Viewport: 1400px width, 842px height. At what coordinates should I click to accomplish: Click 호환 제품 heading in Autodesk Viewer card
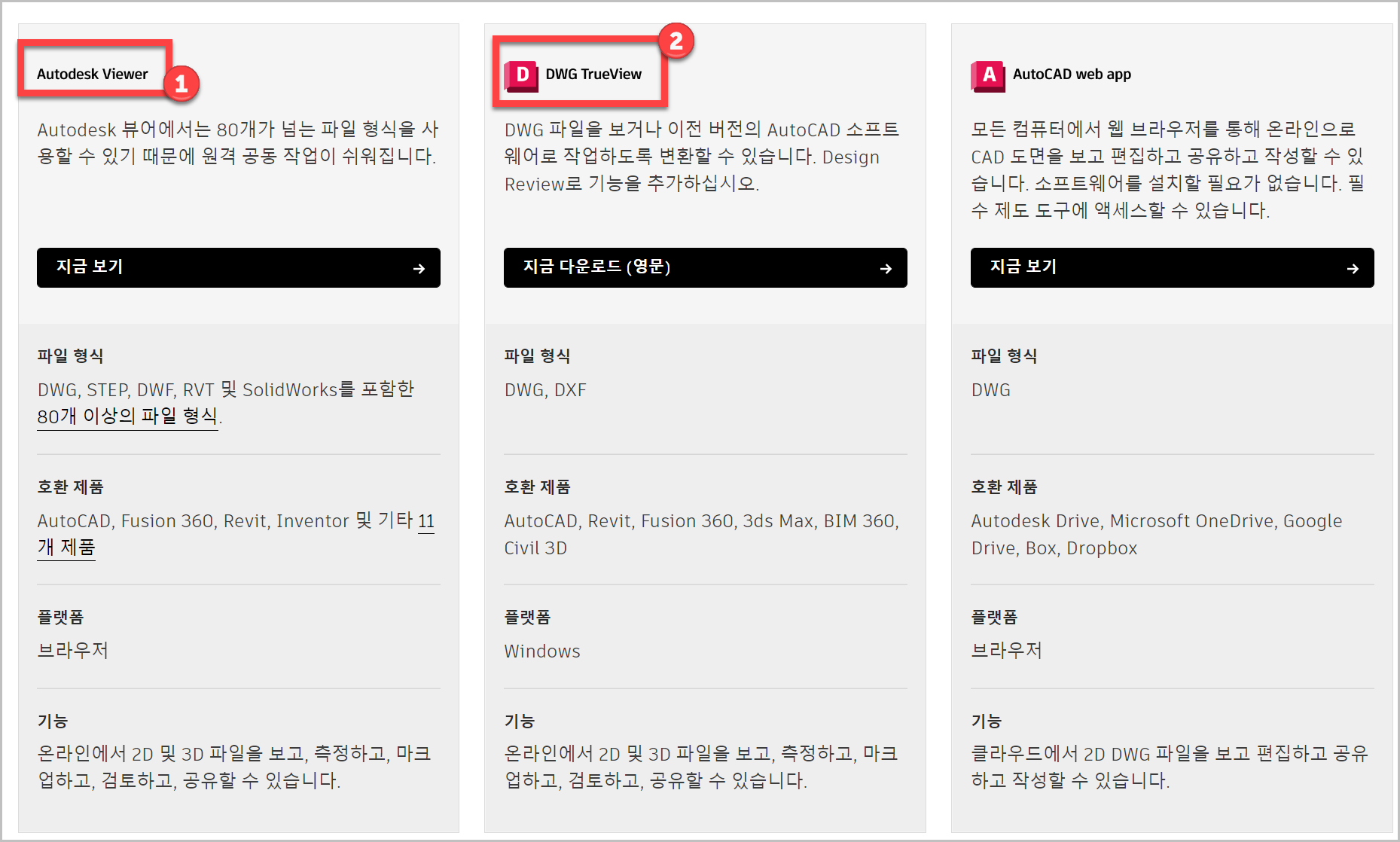click(71, 487)
